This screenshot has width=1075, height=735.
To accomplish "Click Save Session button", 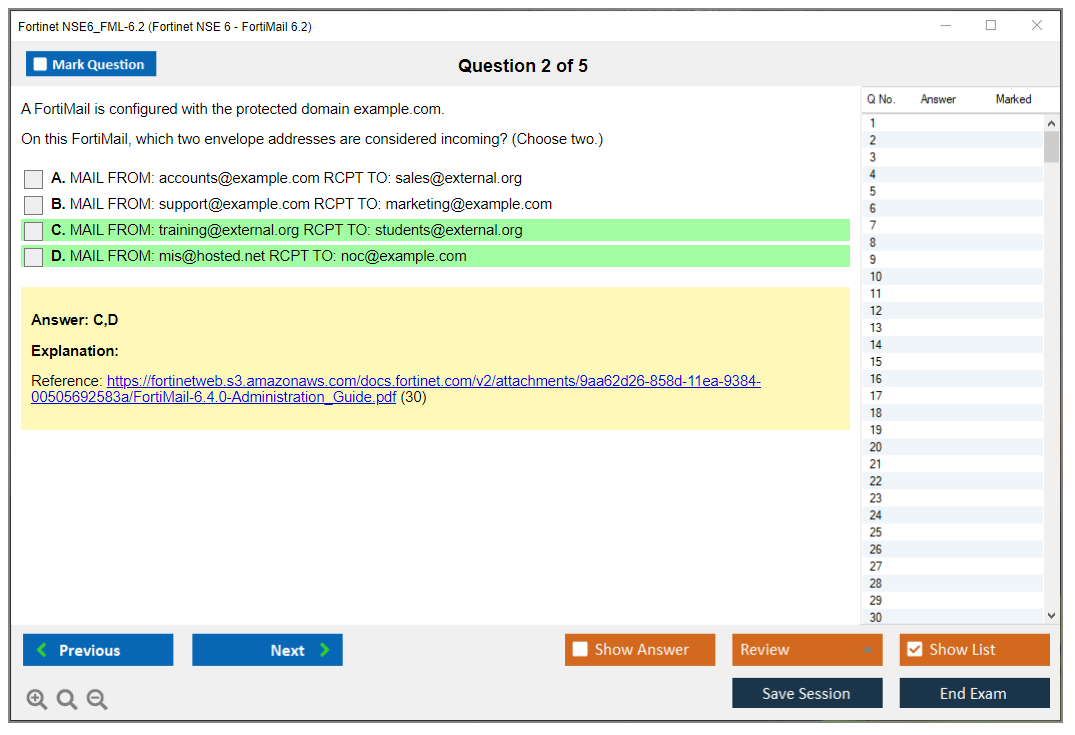I will pos(807,693).
